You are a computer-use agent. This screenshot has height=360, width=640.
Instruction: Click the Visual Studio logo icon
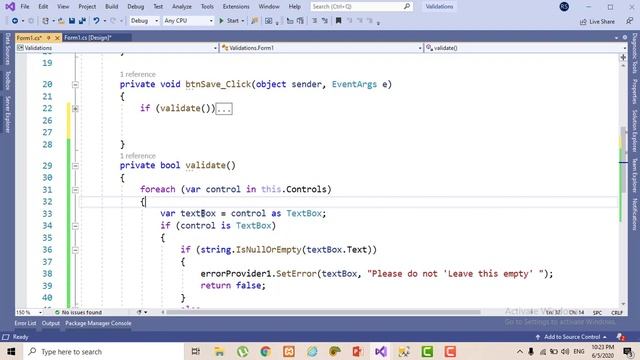click(10, 7)
